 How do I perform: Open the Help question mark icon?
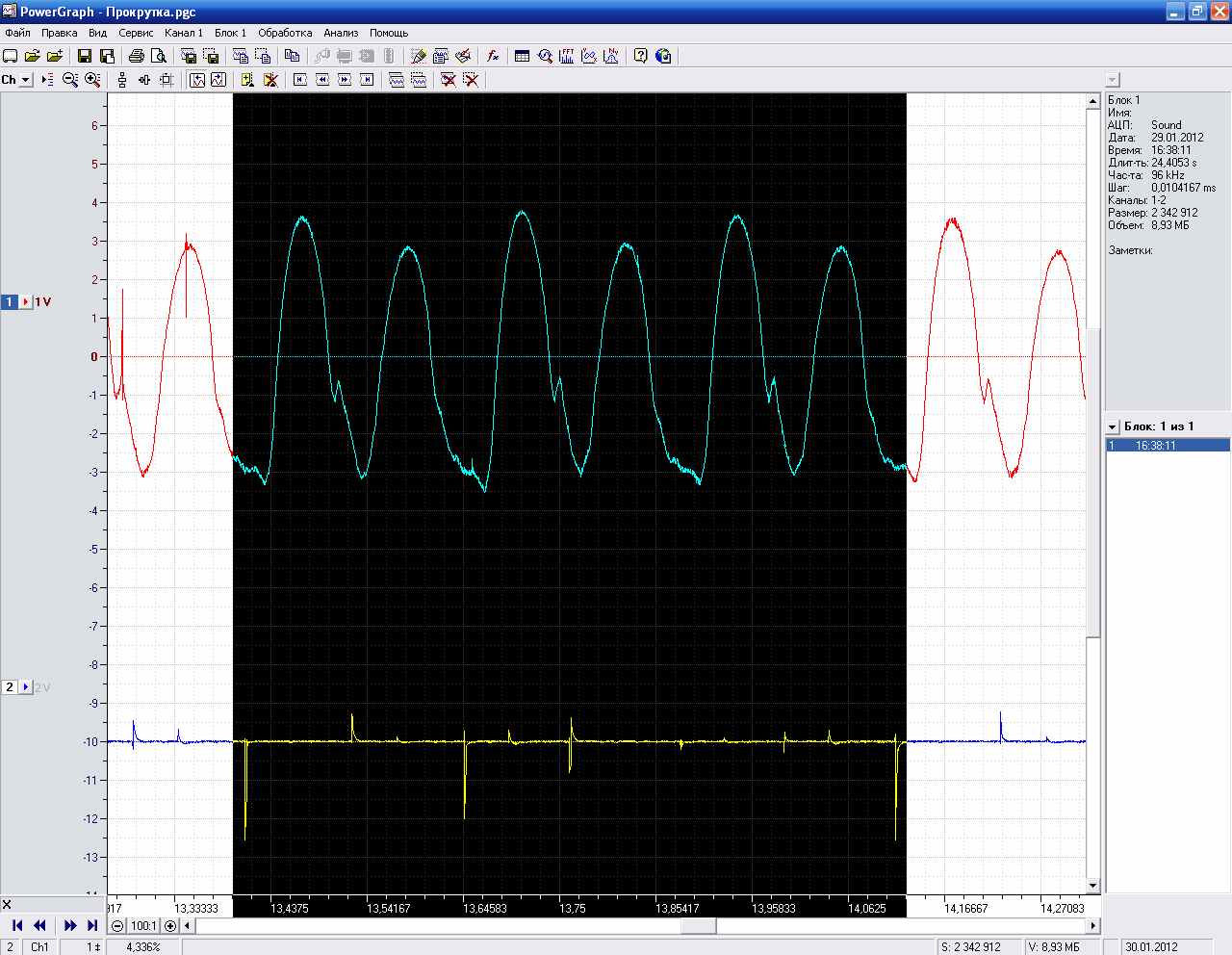[640, 56]
